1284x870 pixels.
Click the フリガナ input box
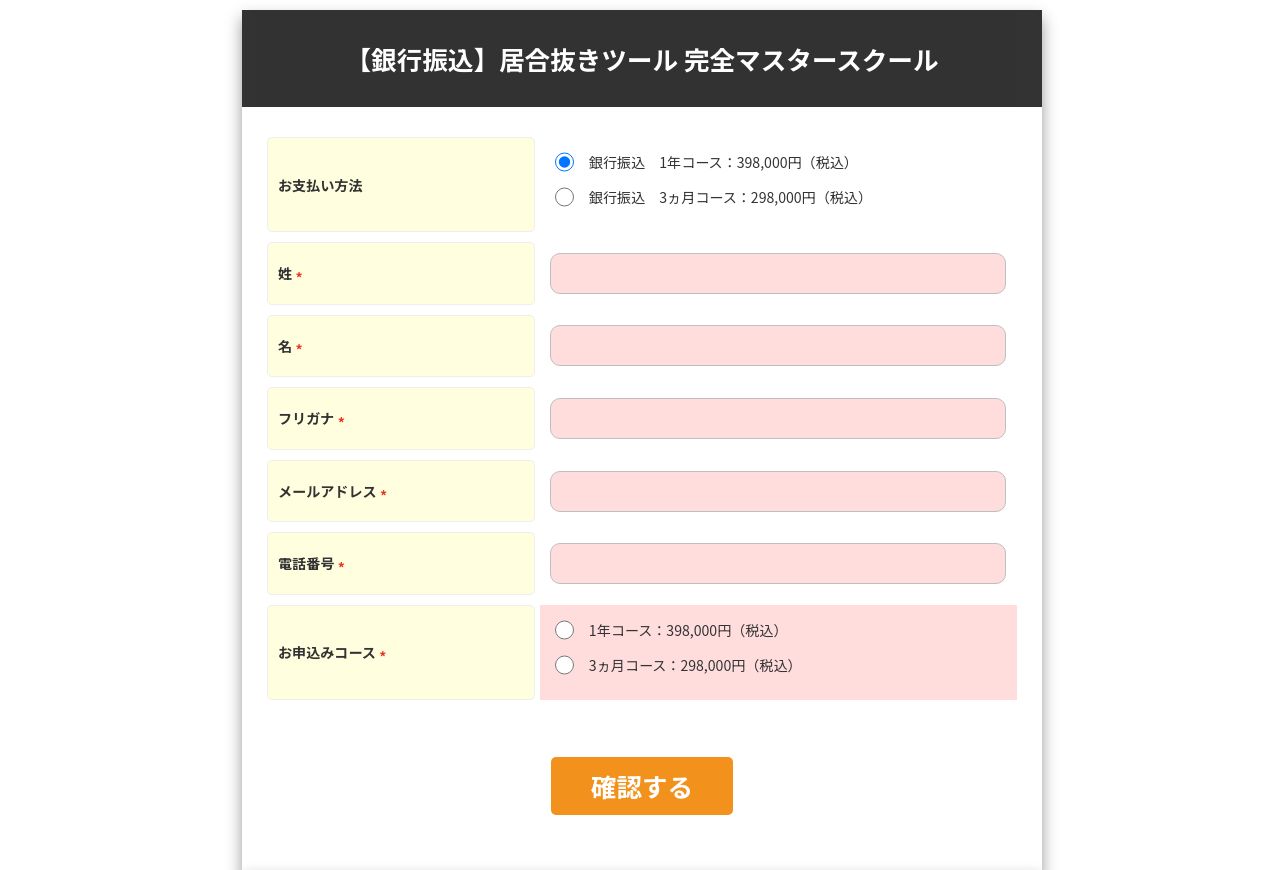(x=777, y=418)
